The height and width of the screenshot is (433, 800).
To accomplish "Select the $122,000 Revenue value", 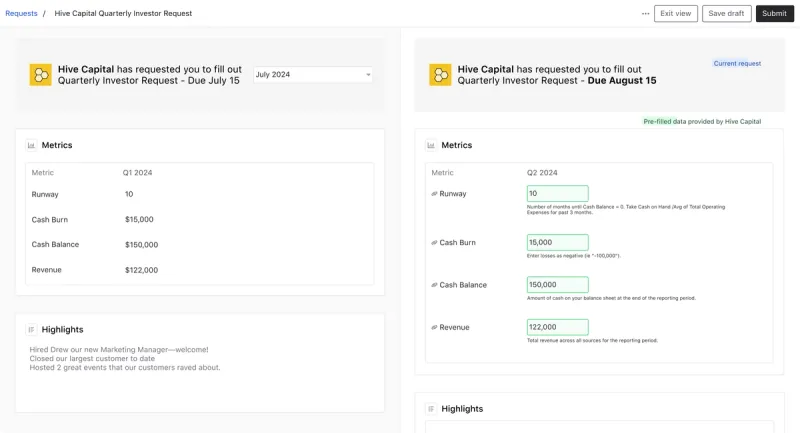I will [141, 270].
